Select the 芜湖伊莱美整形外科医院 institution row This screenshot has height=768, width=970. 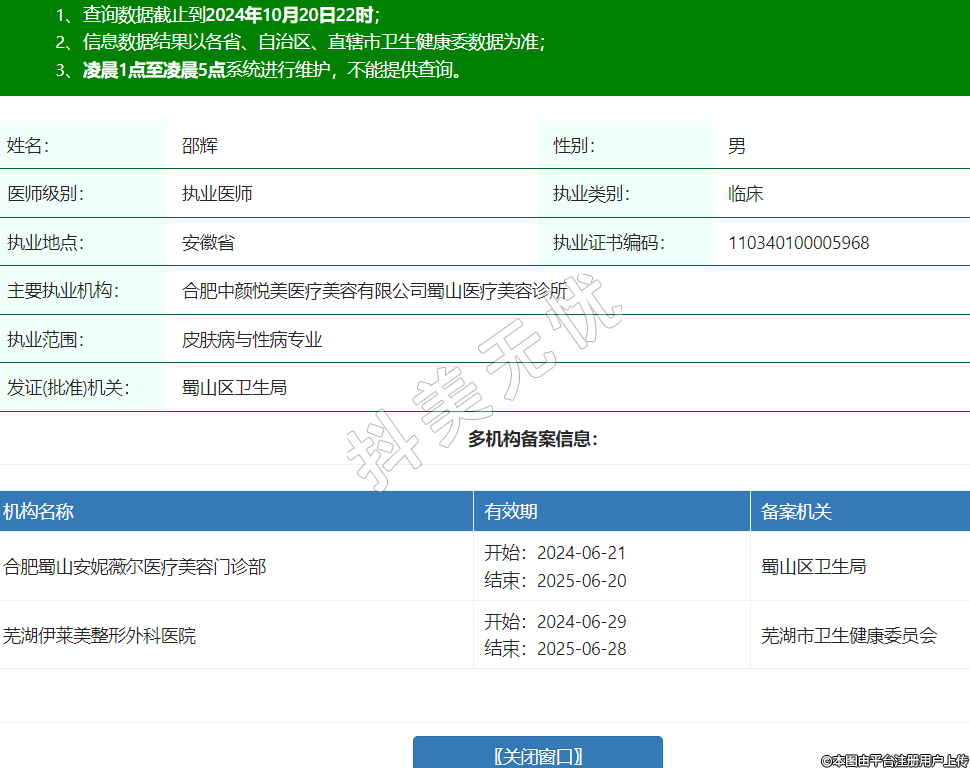tap(99, 635)
